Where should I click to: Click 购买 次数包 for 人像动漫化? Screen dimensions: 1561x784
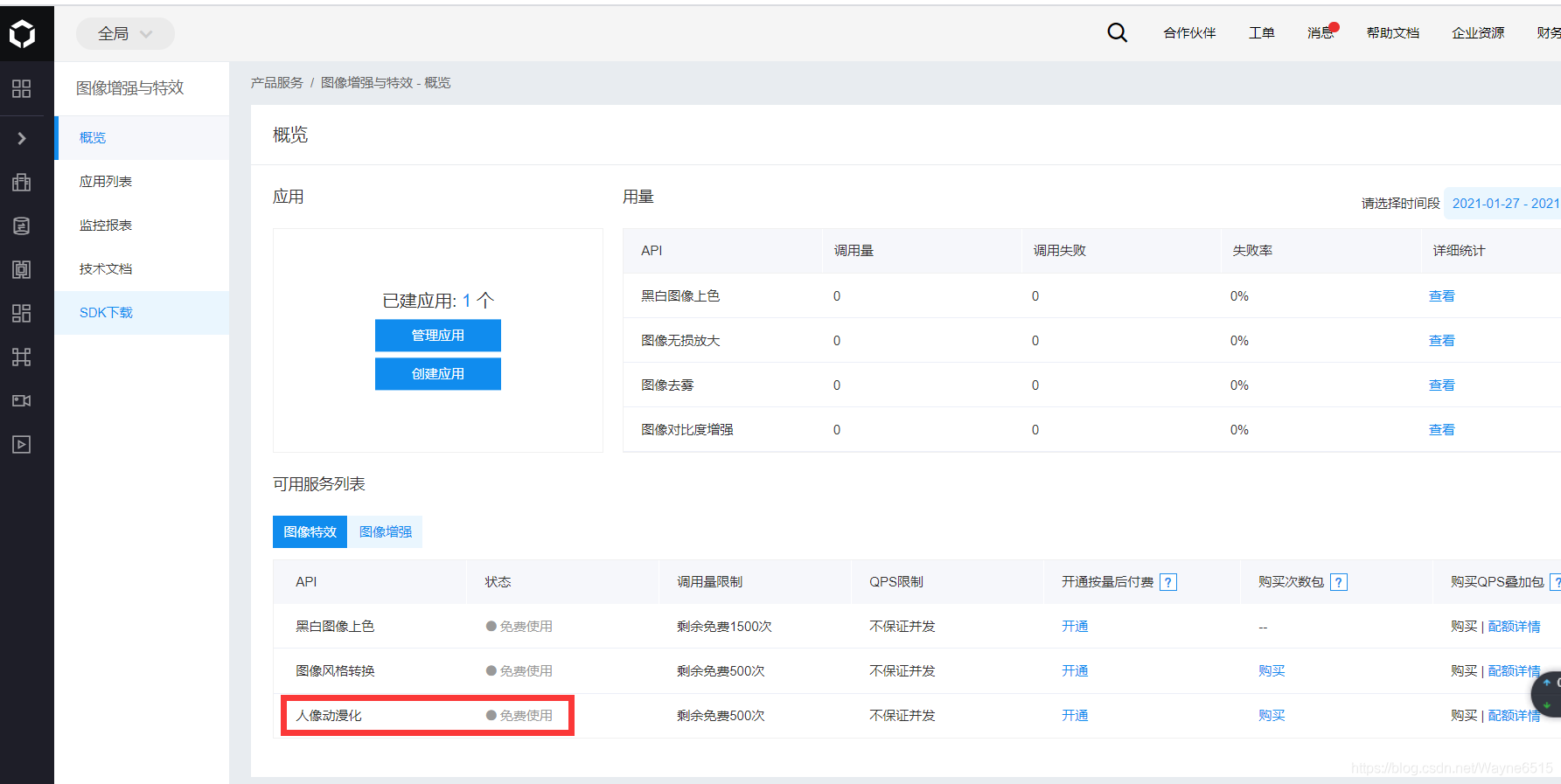point(1272,716)
